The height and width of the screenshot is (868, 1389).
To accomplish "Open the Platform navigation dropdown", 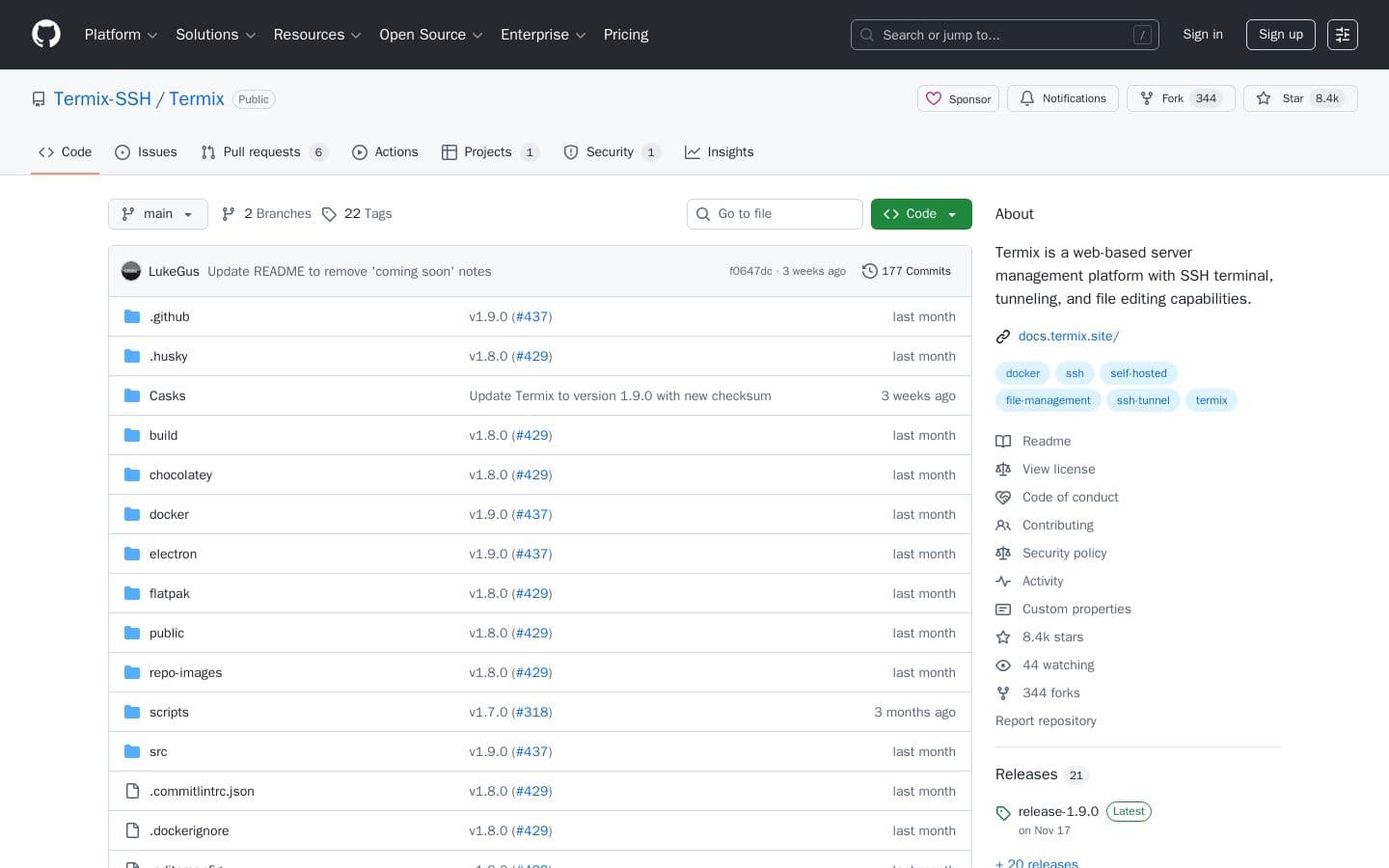I will click(x=120, y=35).
